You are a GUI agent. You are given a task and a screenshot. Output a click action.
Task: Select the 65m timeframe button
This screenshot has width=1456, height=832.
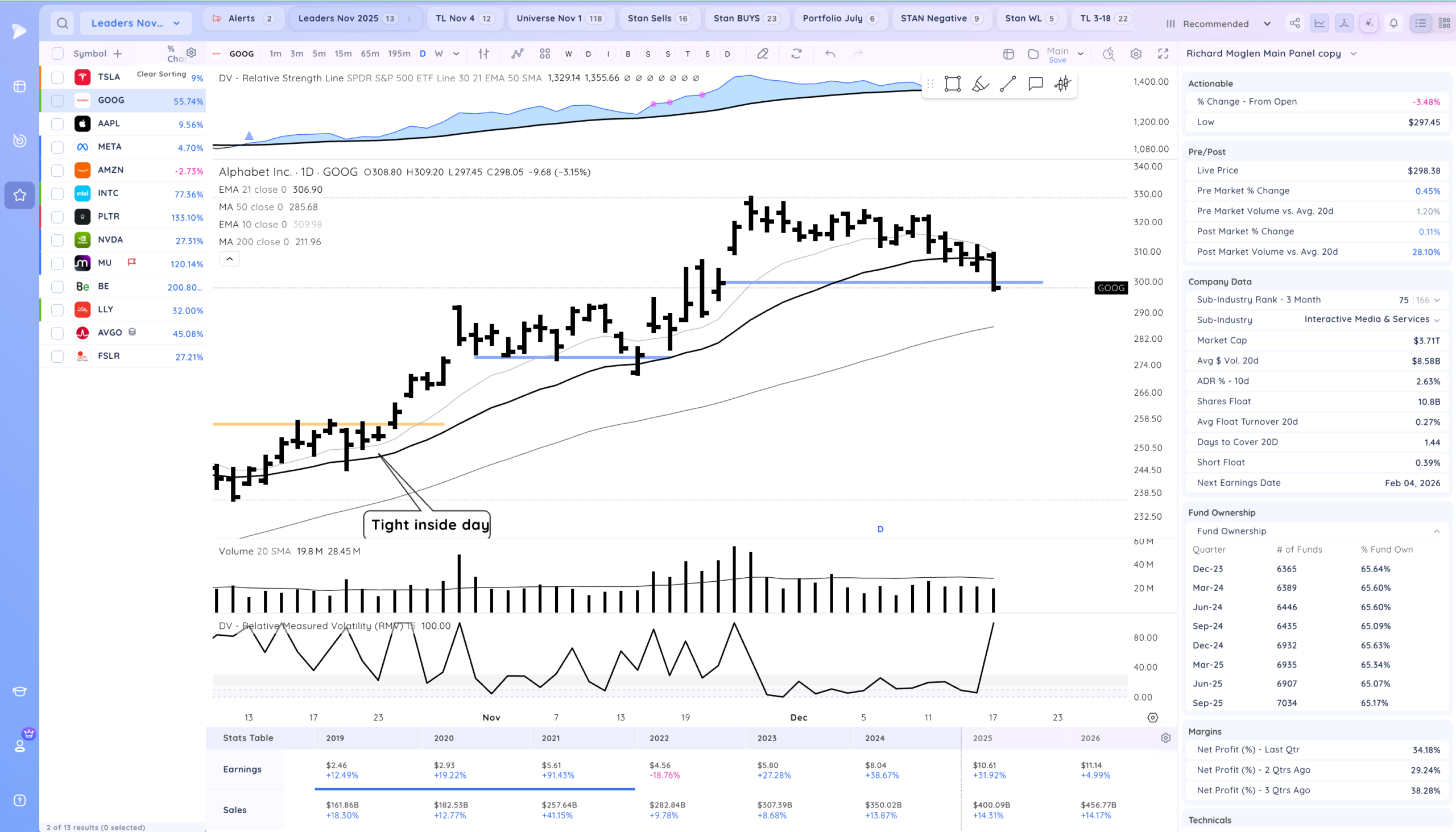coord(370,53)
